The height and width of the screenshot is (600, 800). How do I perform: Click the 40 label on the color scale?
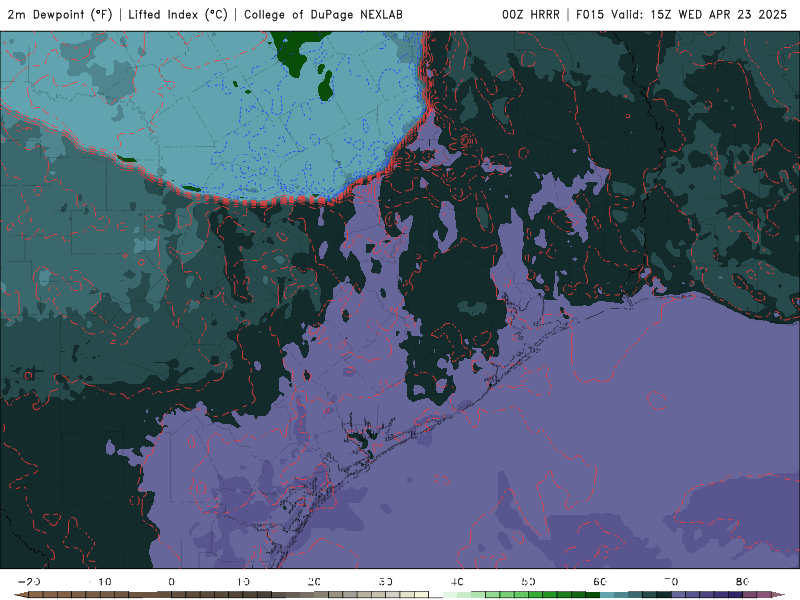click(457, 582)
